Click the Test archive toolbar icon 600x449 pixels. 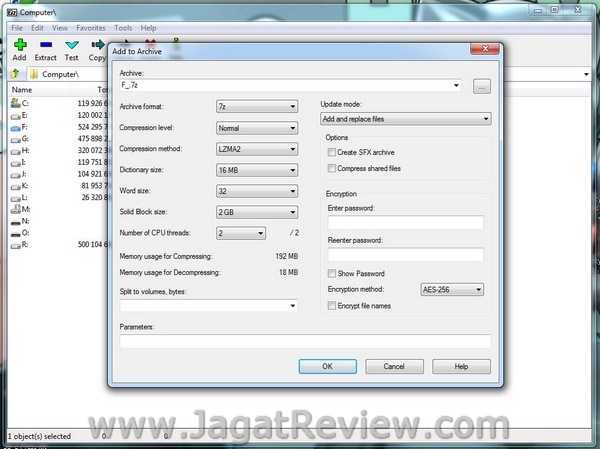(x=72, y=46)
